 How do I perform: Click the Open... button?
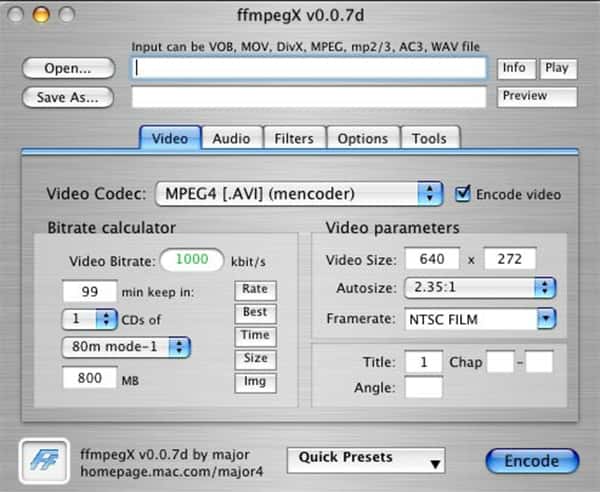pyautogui.click(x=67, y=69)
